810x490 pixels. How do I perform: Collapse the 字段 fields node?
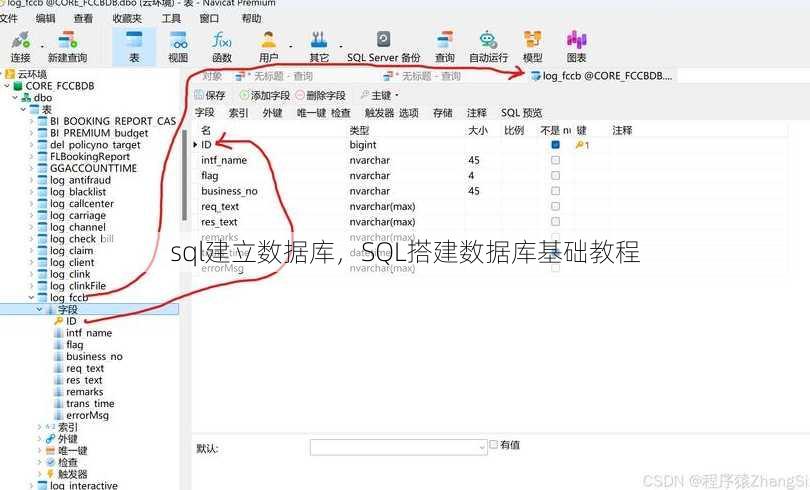point(39,309)
